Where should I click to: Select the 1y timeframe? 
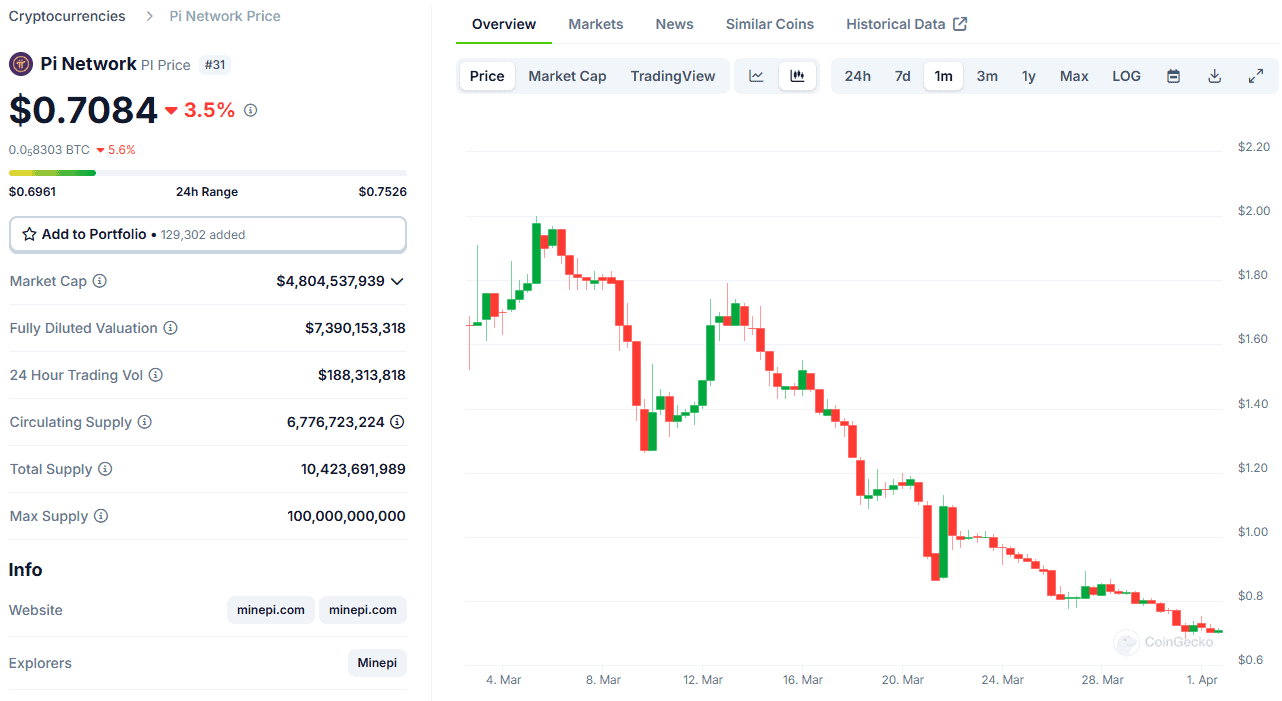1029,75
